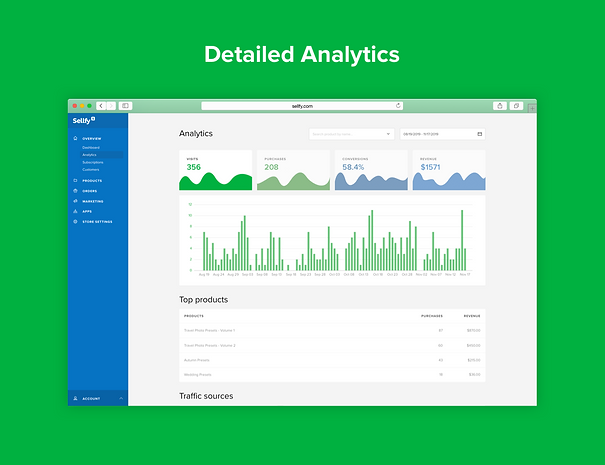The width and height of the screenshot is (605, 465).
Task: Click the Orders basket icon
Action: coord(75,191)
